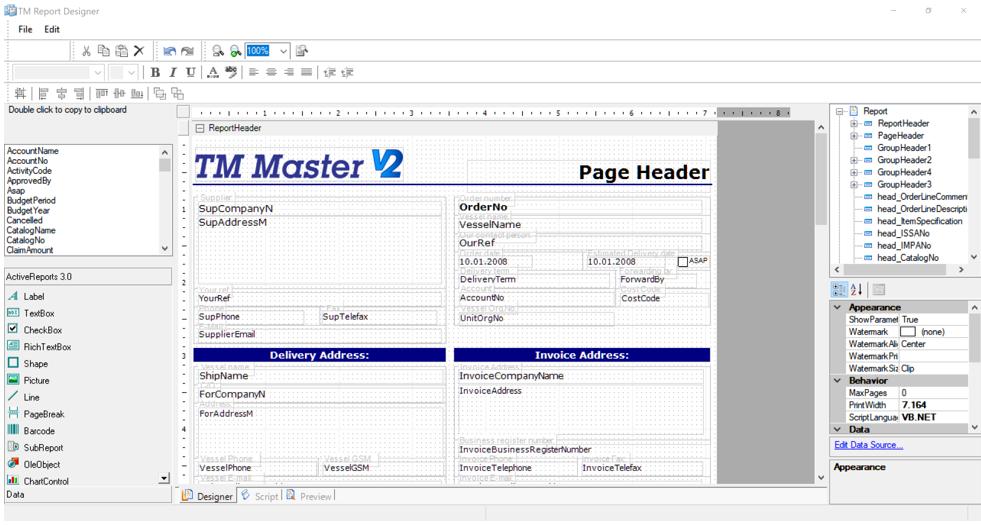The width and height of the screenshot is (981, 525).
Task: Click the Cut scissors icon
Action: (86, 51)
